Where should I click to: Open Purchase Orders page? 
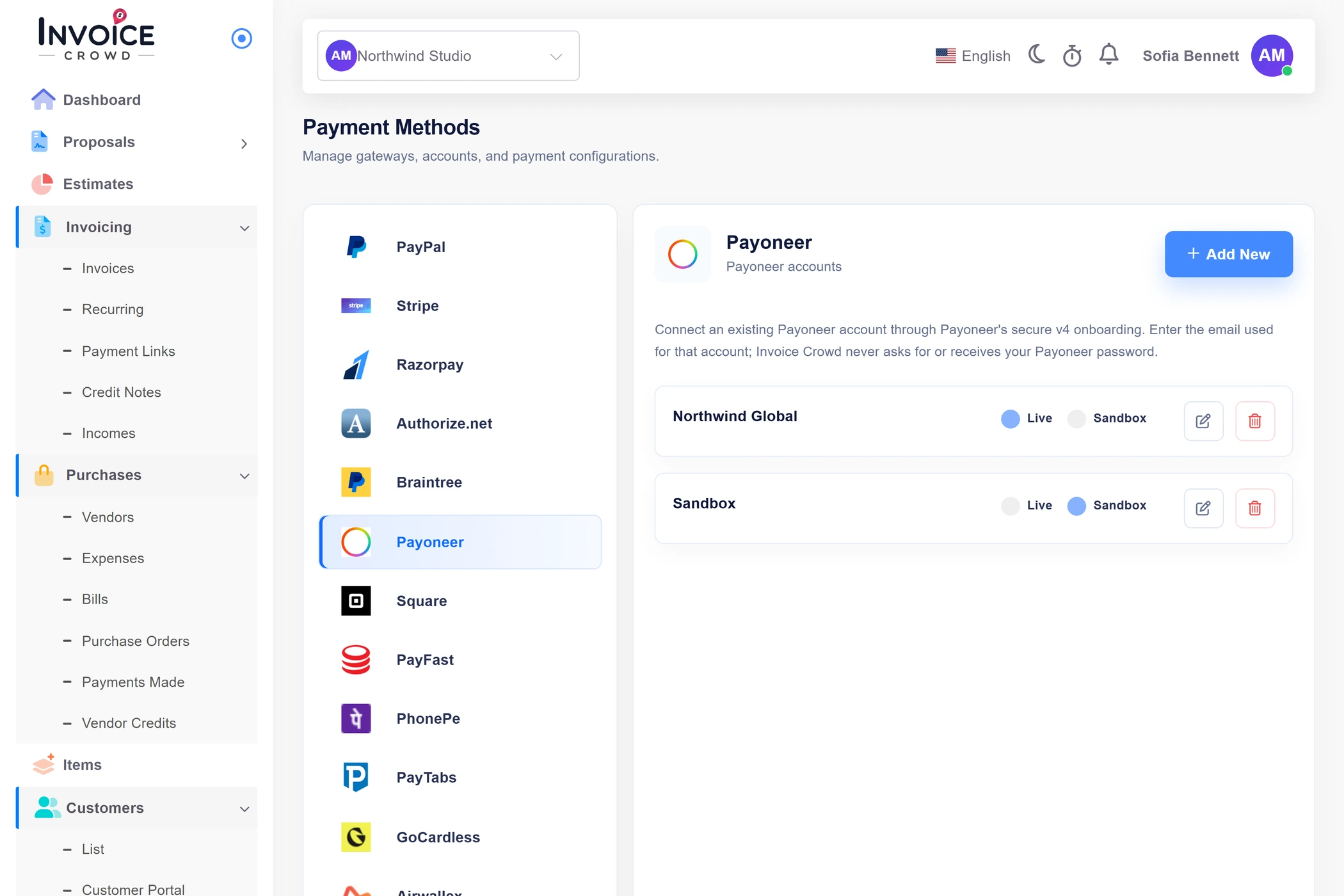(x=135, y=641)
